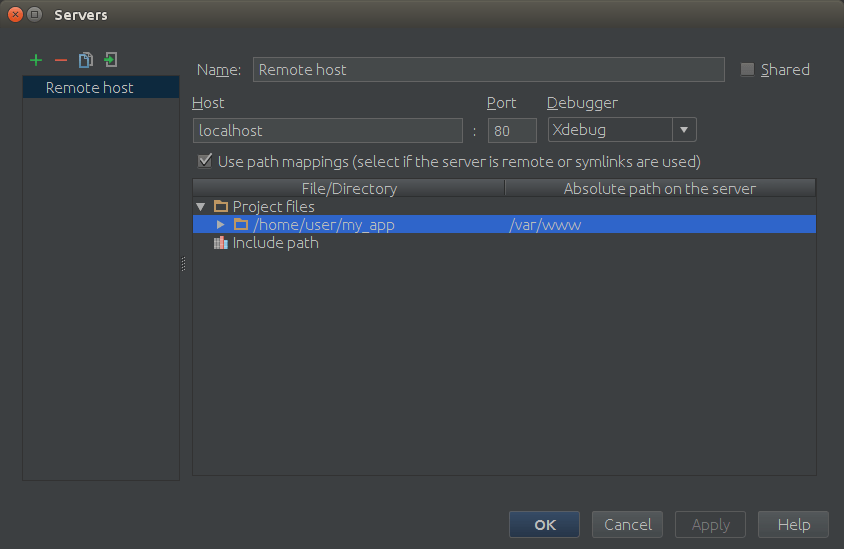Click the Include path library icon
This screenshot has height=549, width=844.
pyautogui.click(x=221, y=243)
